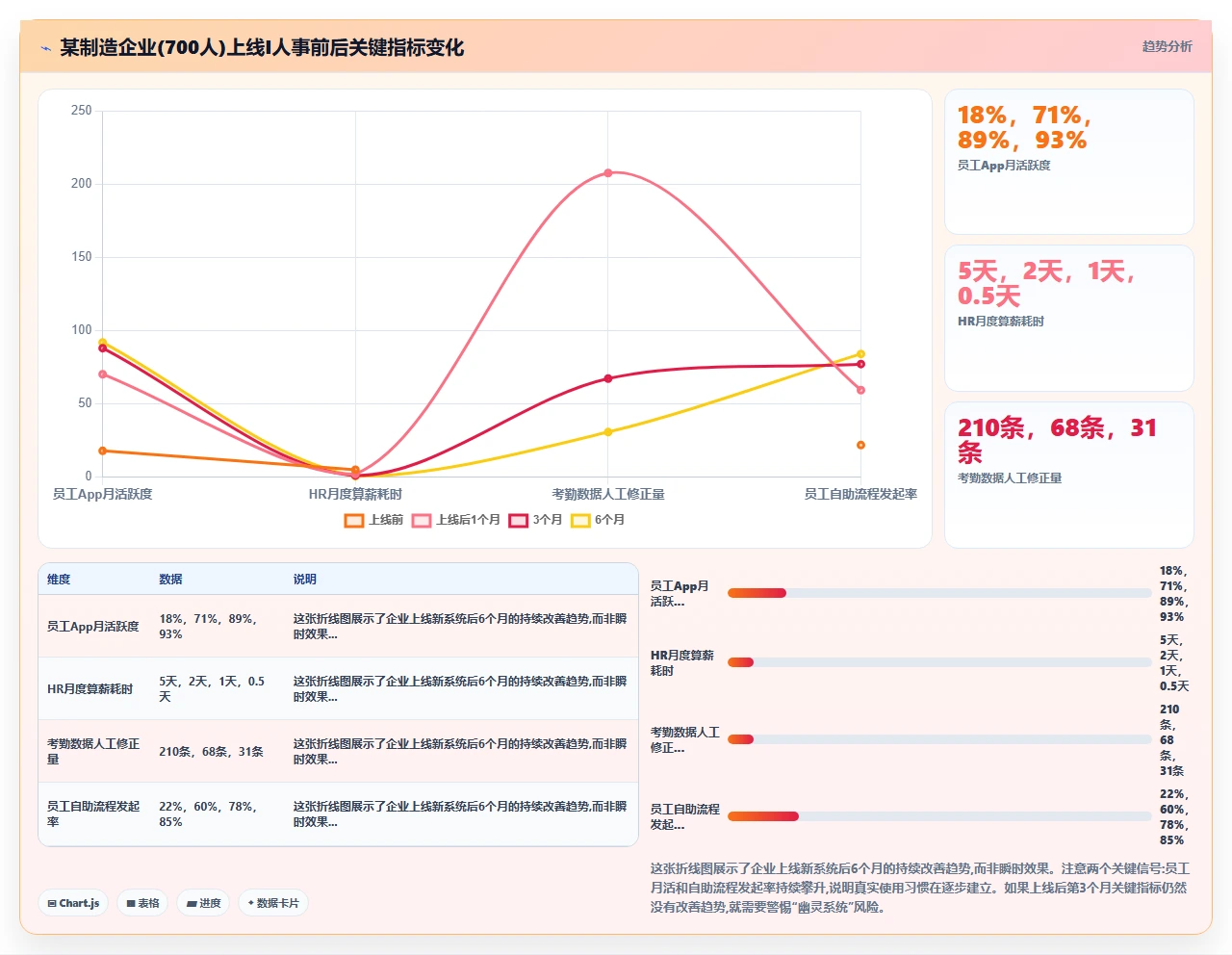Viewport: 1232px width, 955px height.
Task: Click the 说明 column header
Action: click(x=305, y=580)
